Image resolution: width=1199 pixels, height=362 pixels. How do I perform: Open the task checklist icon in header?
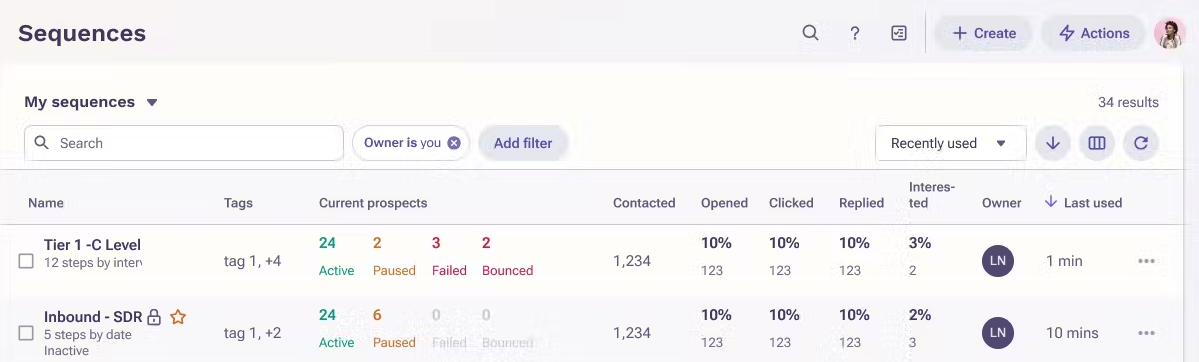click(899, 33)
